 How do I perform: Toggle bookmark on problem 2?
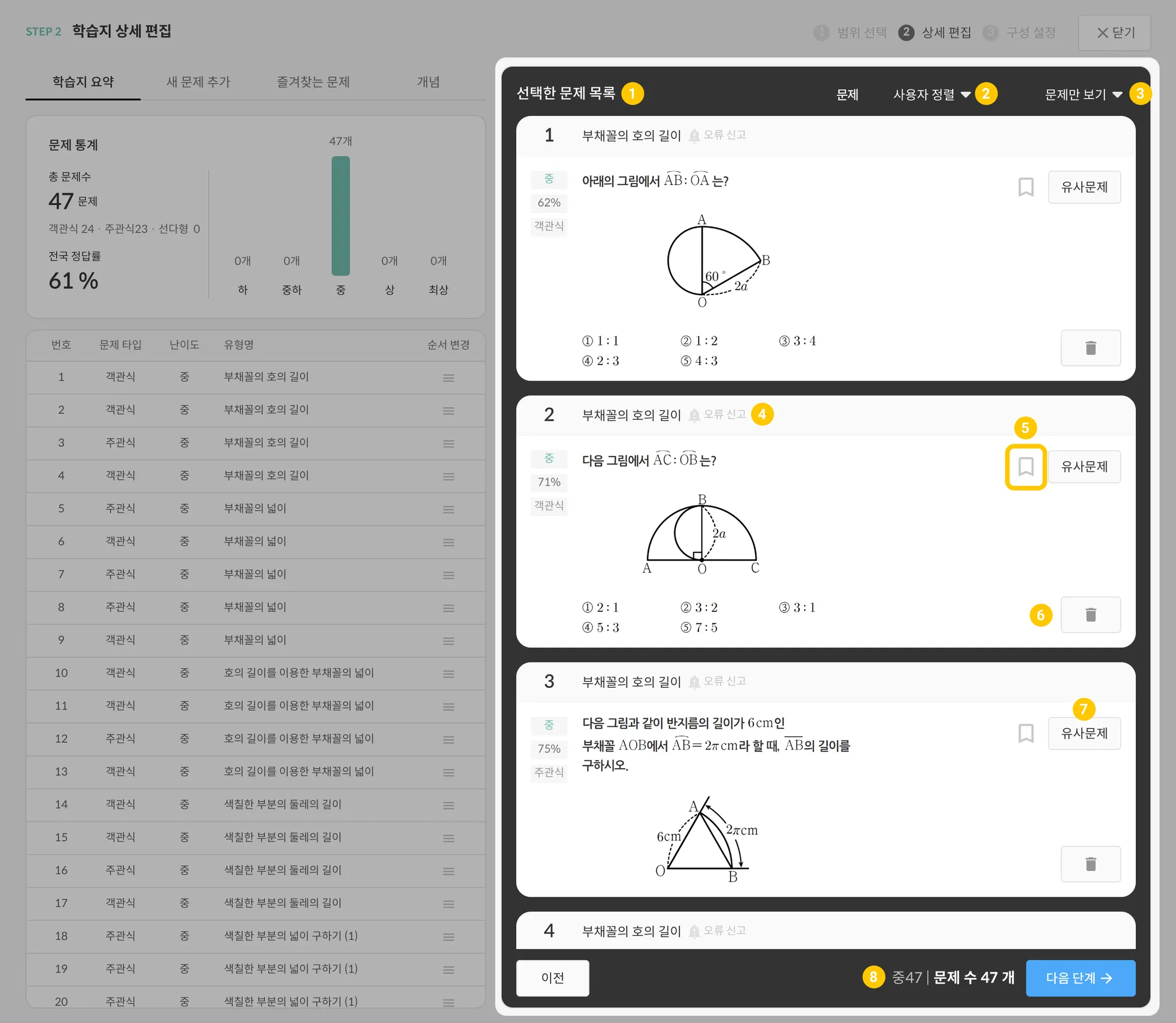[x=1026, y=467]
